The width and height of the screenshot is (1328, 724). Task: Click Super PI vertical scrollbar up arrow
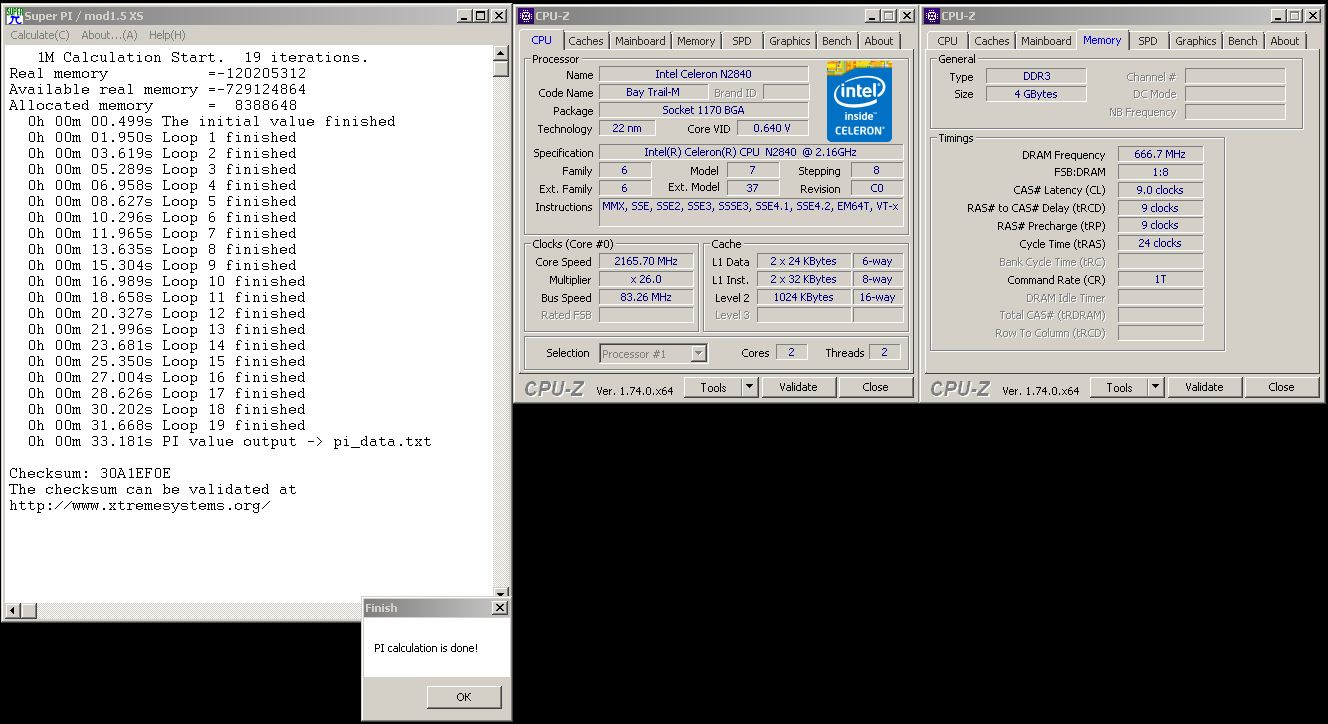click(501, 53)
